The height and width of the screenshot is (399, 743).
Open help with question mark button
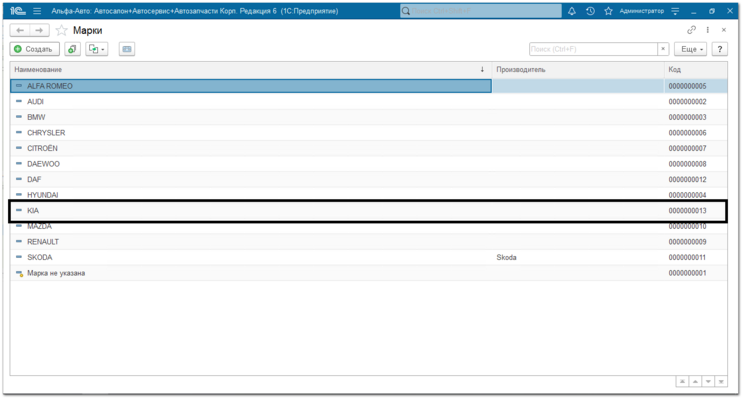pyautogui.click(x=719, y=49)
